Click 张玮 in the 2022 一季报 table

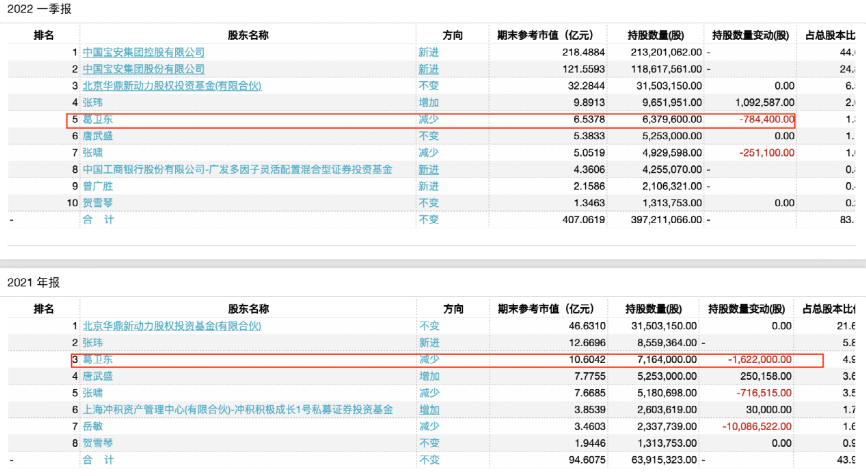[91, 102]
